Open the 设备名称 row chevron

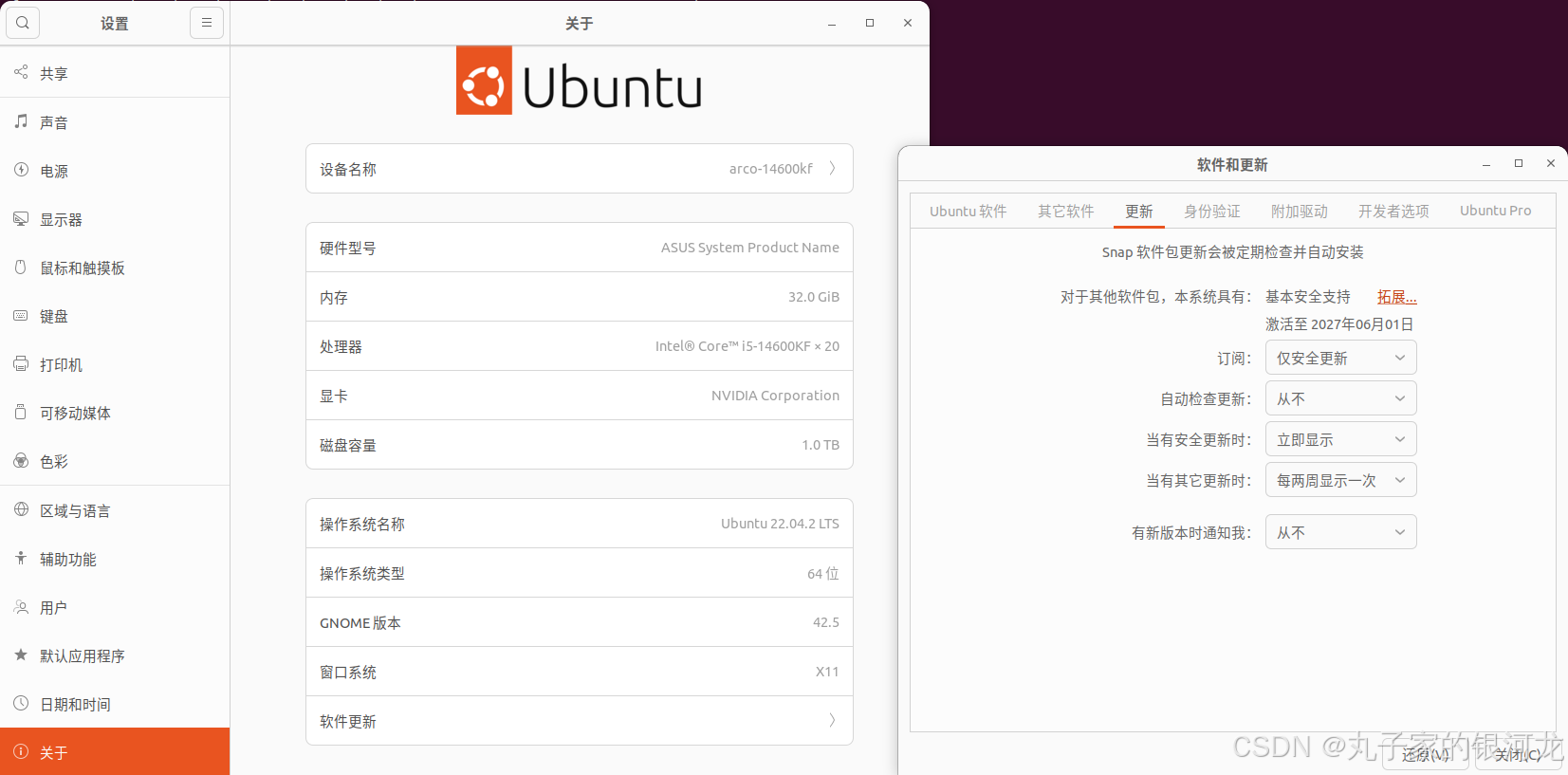[x=832, y=168]
